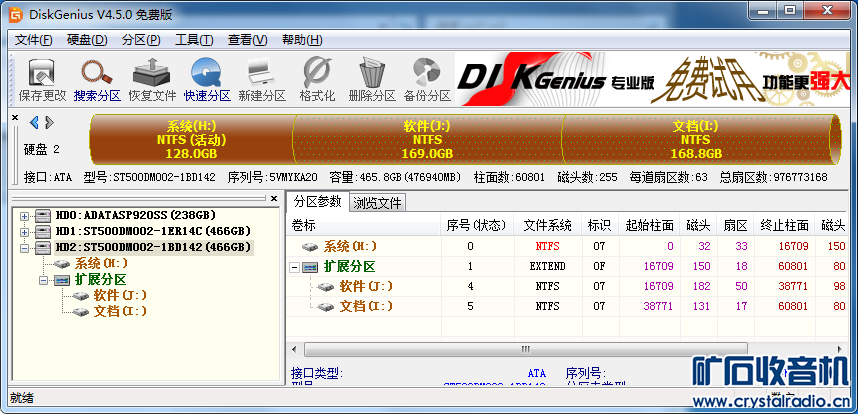Viewport: 858px width, 414px height.
Task: Click the 软件(J:) 169.0GB partition bar
Action: tap(427, 140)
